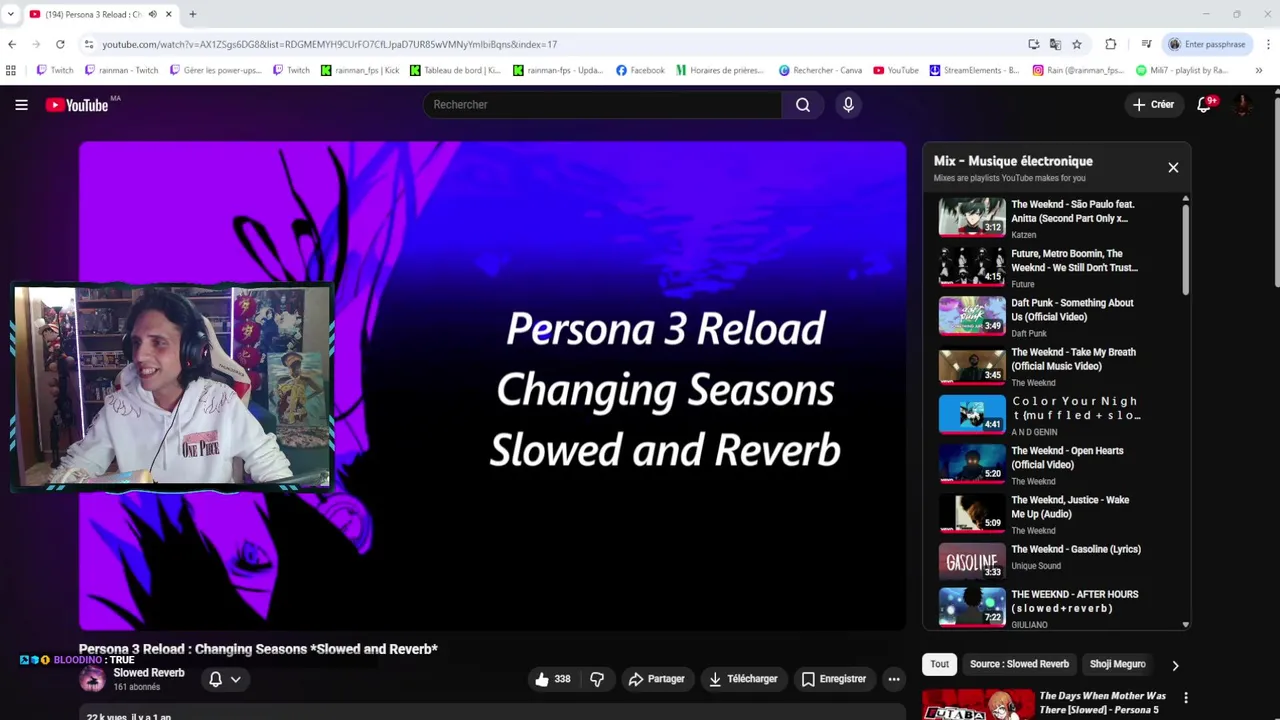Click the Partager share button

(x=656, y=679)
